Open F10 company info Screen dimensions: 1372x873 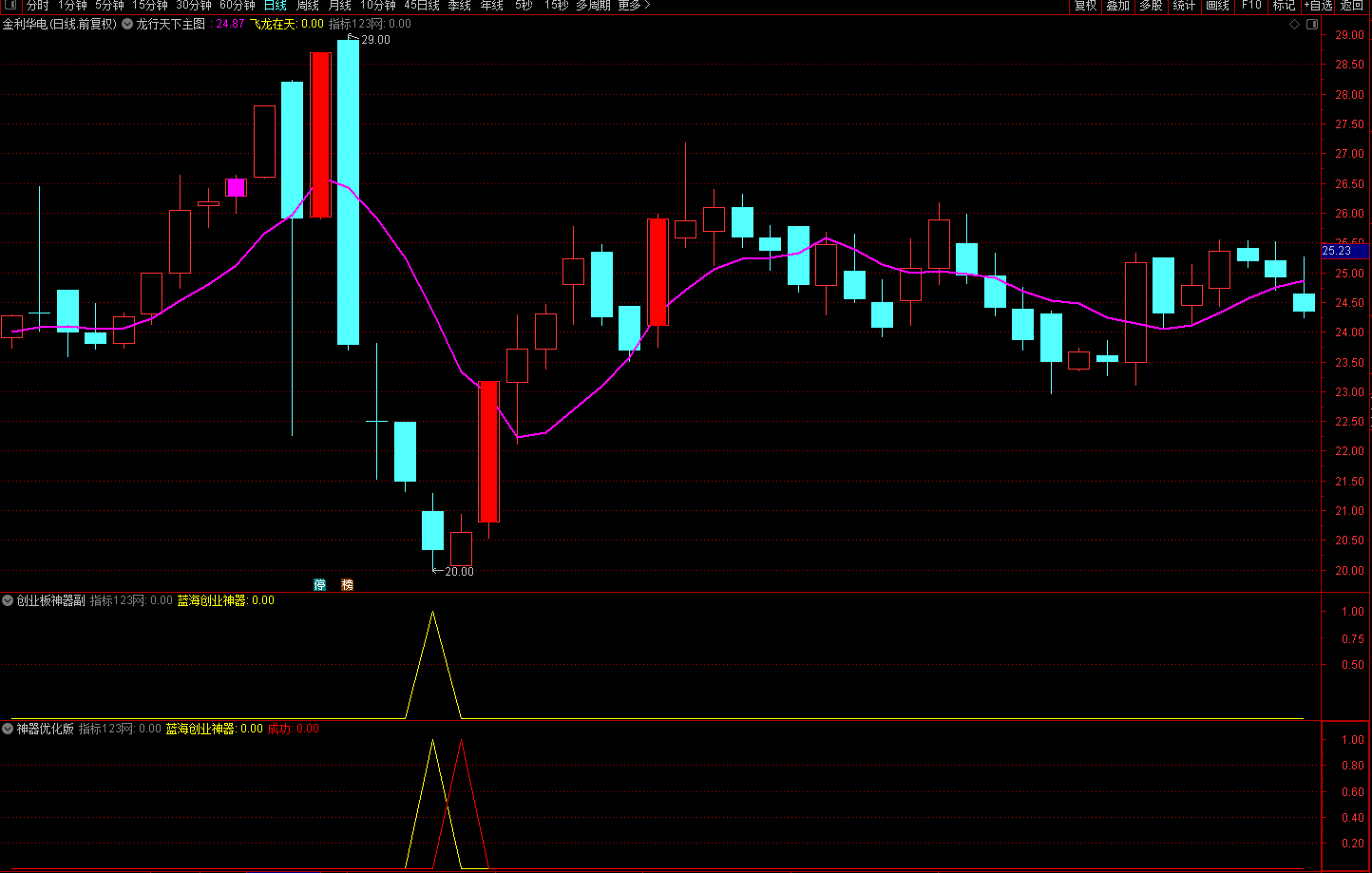coord(1251,6)
